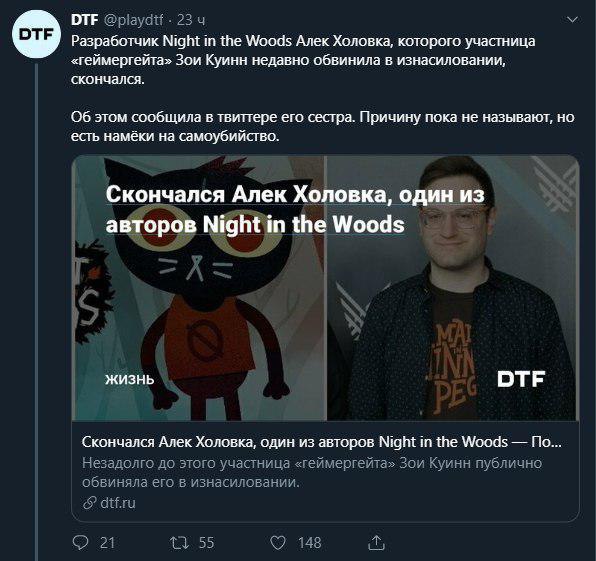
Task: Click the retweet count 55
Action: [x=206, y=543]
